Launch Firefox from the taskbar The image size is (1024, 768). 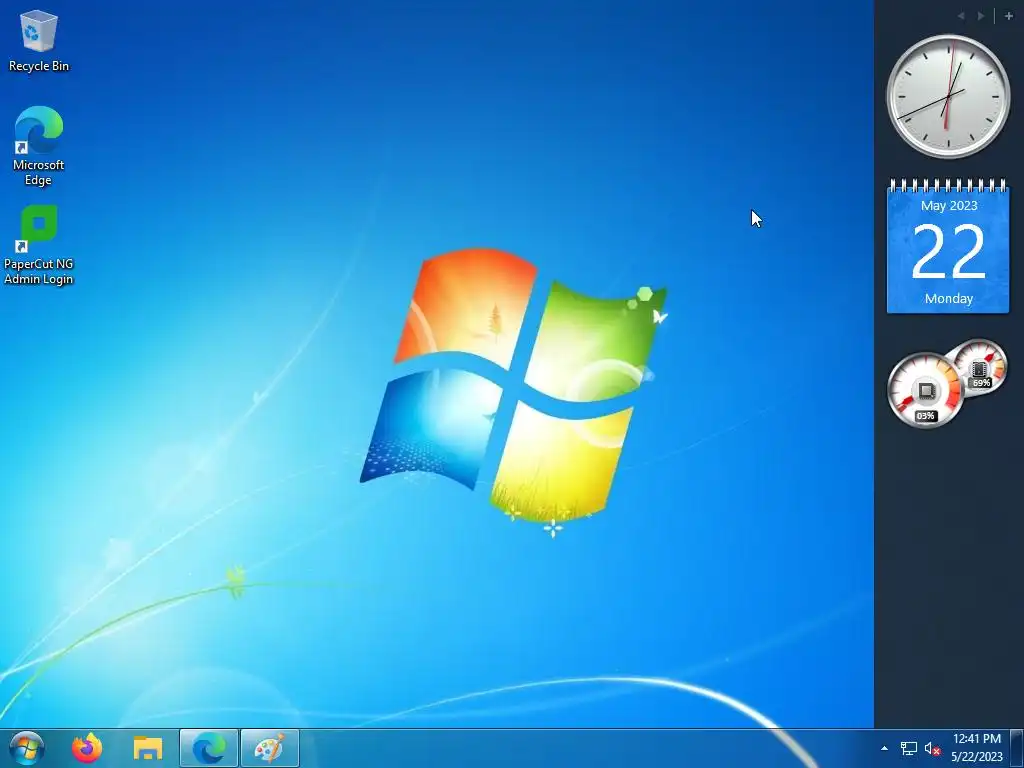(87, 748)
